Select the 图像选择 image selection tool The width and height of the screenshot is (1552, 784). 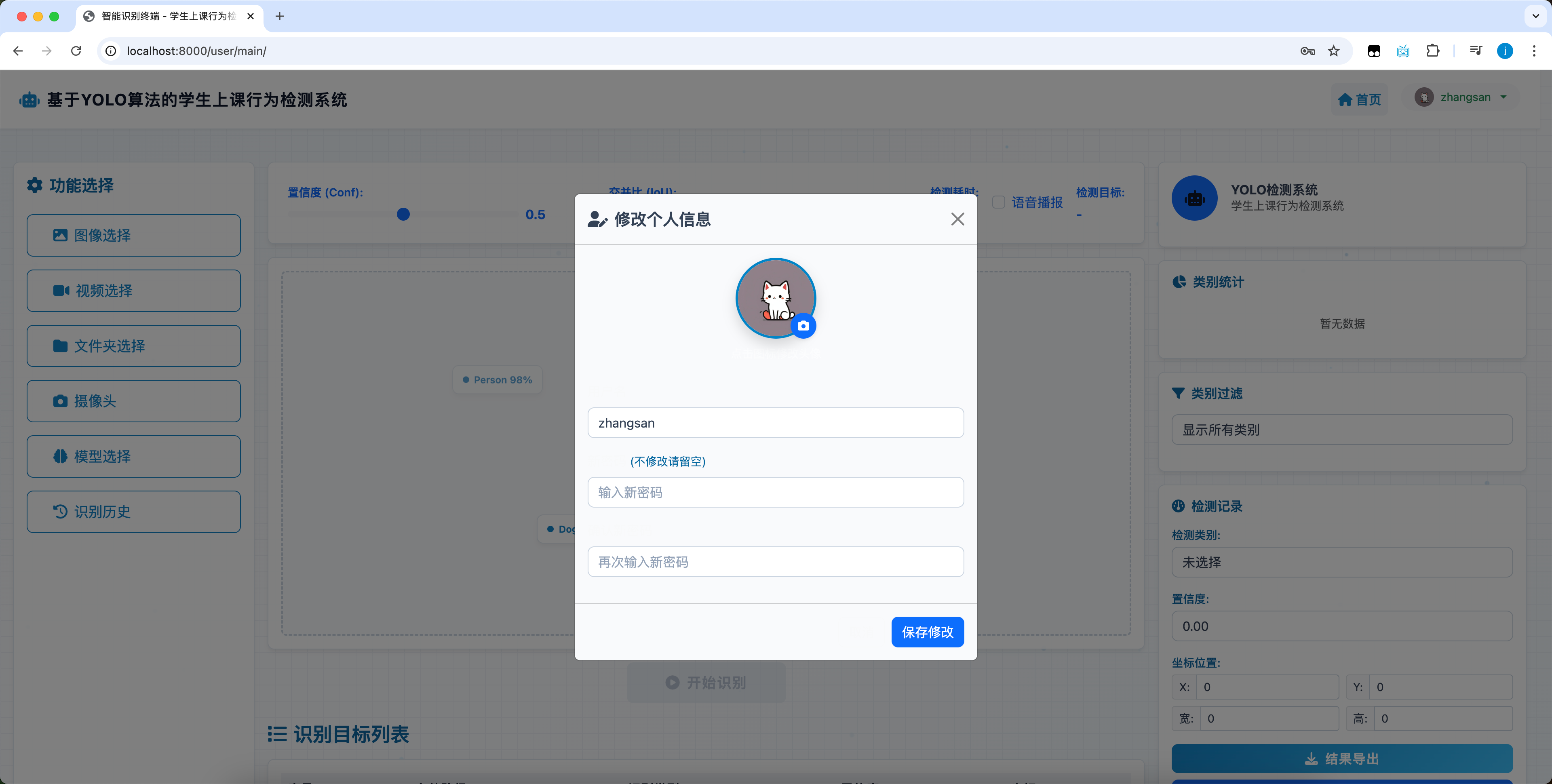pyautogui.click(x=133, y=235)
